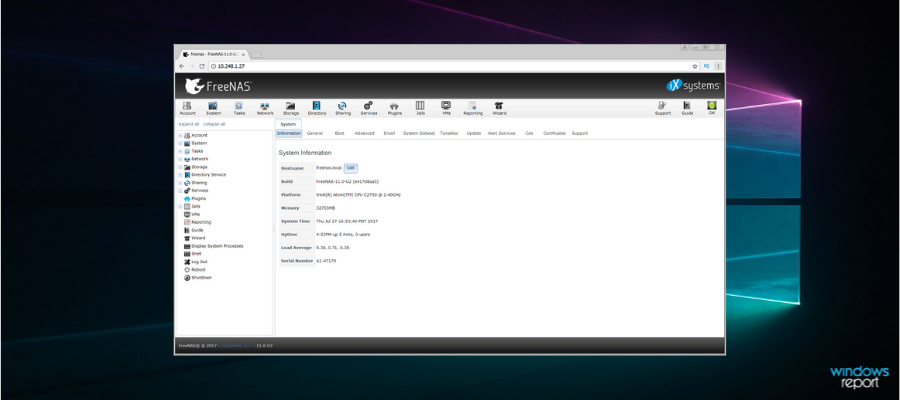900x400 pixels.
Task: Switch to the Email tab
Action: pos(389,133)
